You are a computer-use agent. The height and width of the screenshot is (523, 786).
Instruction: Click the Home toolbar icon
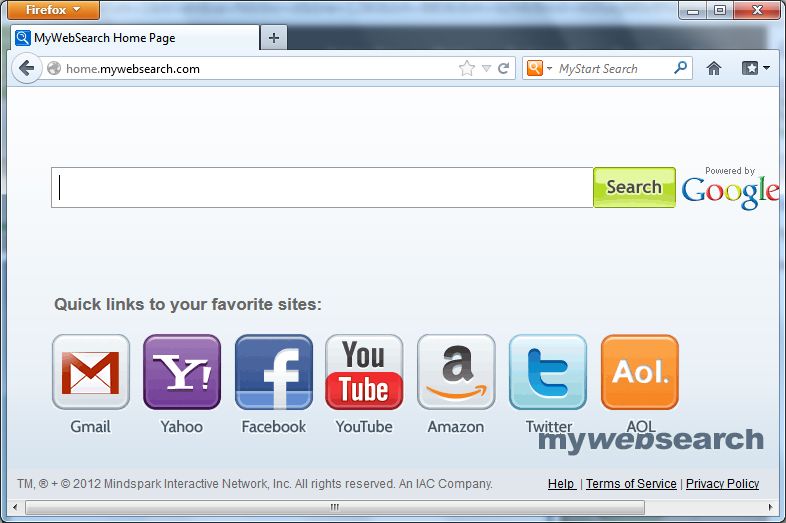click(714, 68)
